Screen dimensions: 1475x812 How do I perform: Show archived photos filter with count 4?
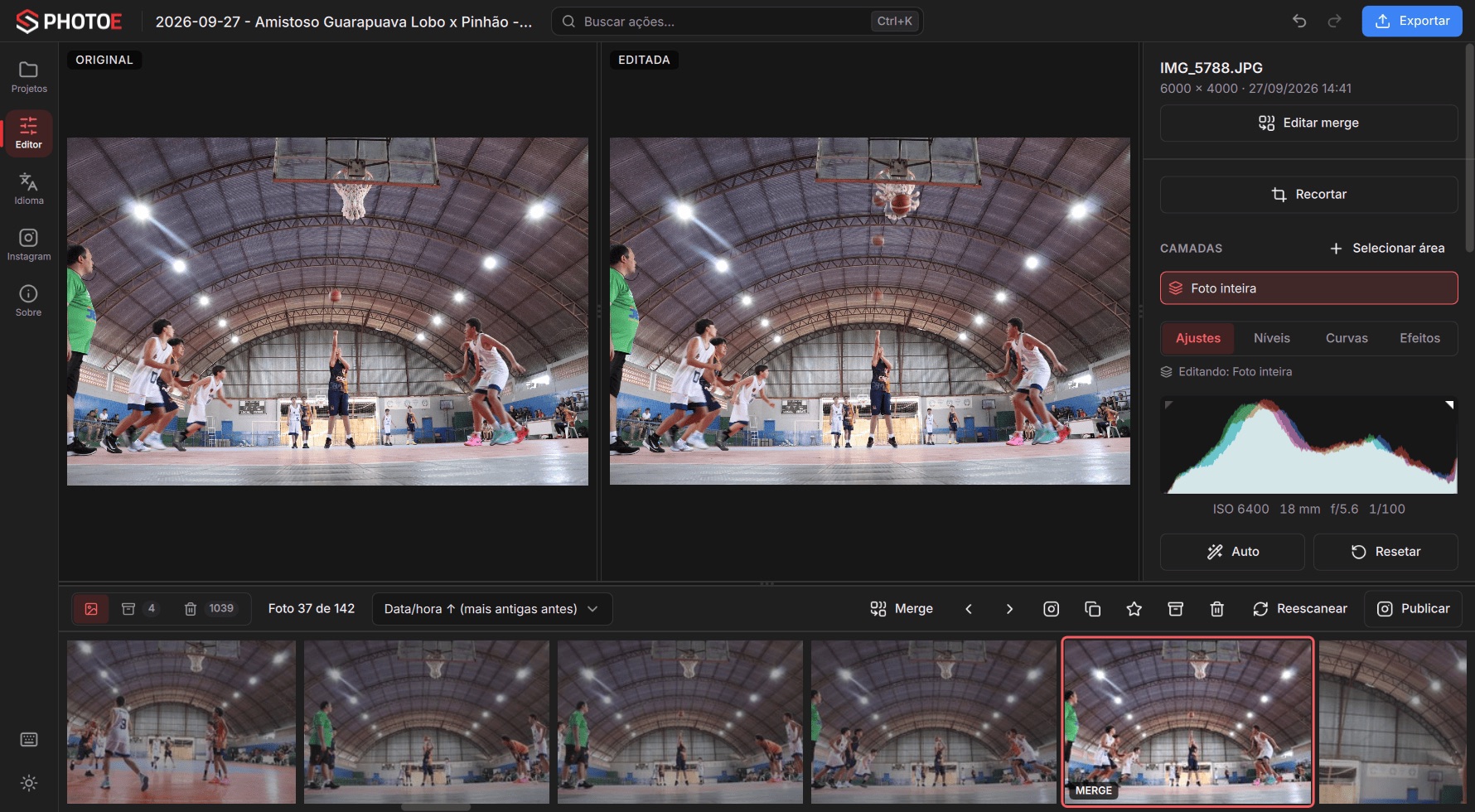pos(139,609)
